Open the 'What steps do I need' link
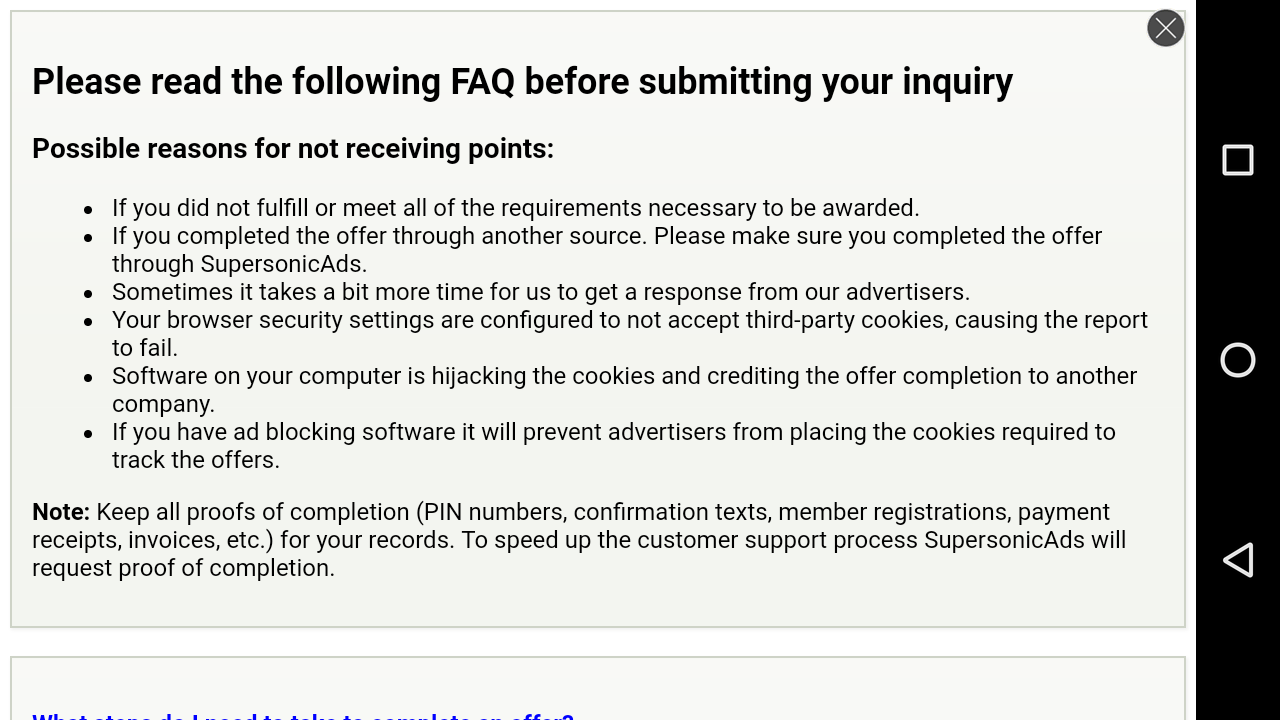 [302, 716]
